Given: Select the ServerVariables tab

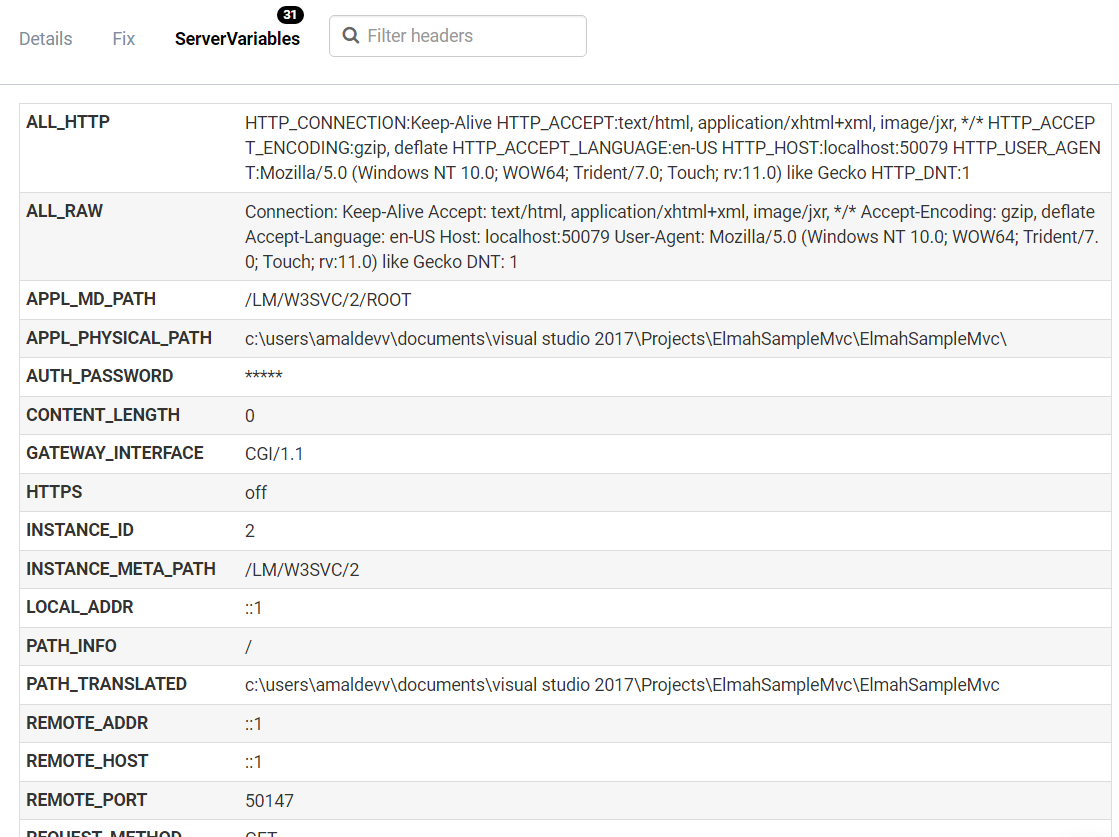Looking at the screenshot, I should click(237, 39).
